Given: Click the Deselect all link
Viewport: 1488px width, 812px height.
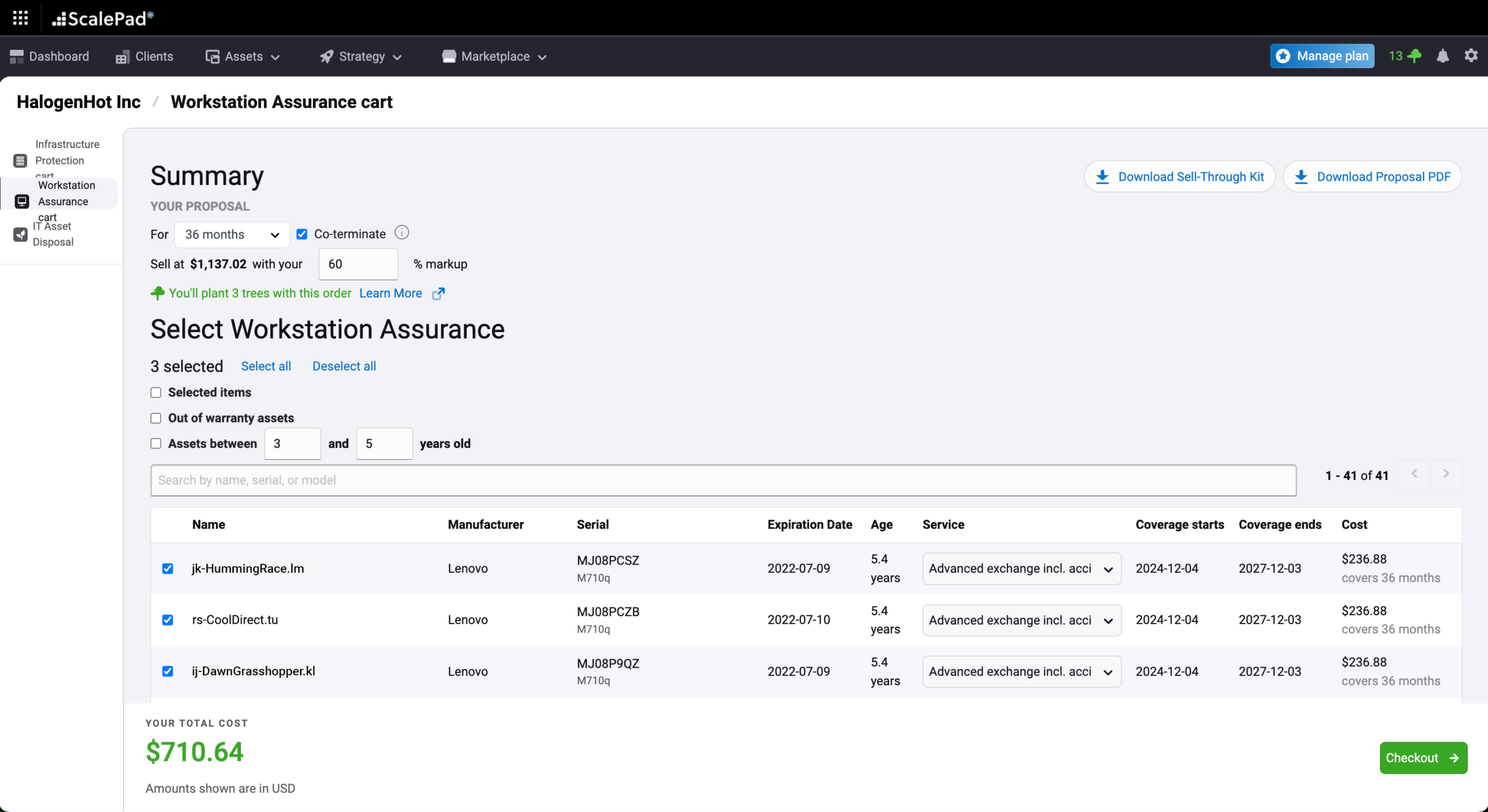Looking at the screenshot, I should [344, 366].
